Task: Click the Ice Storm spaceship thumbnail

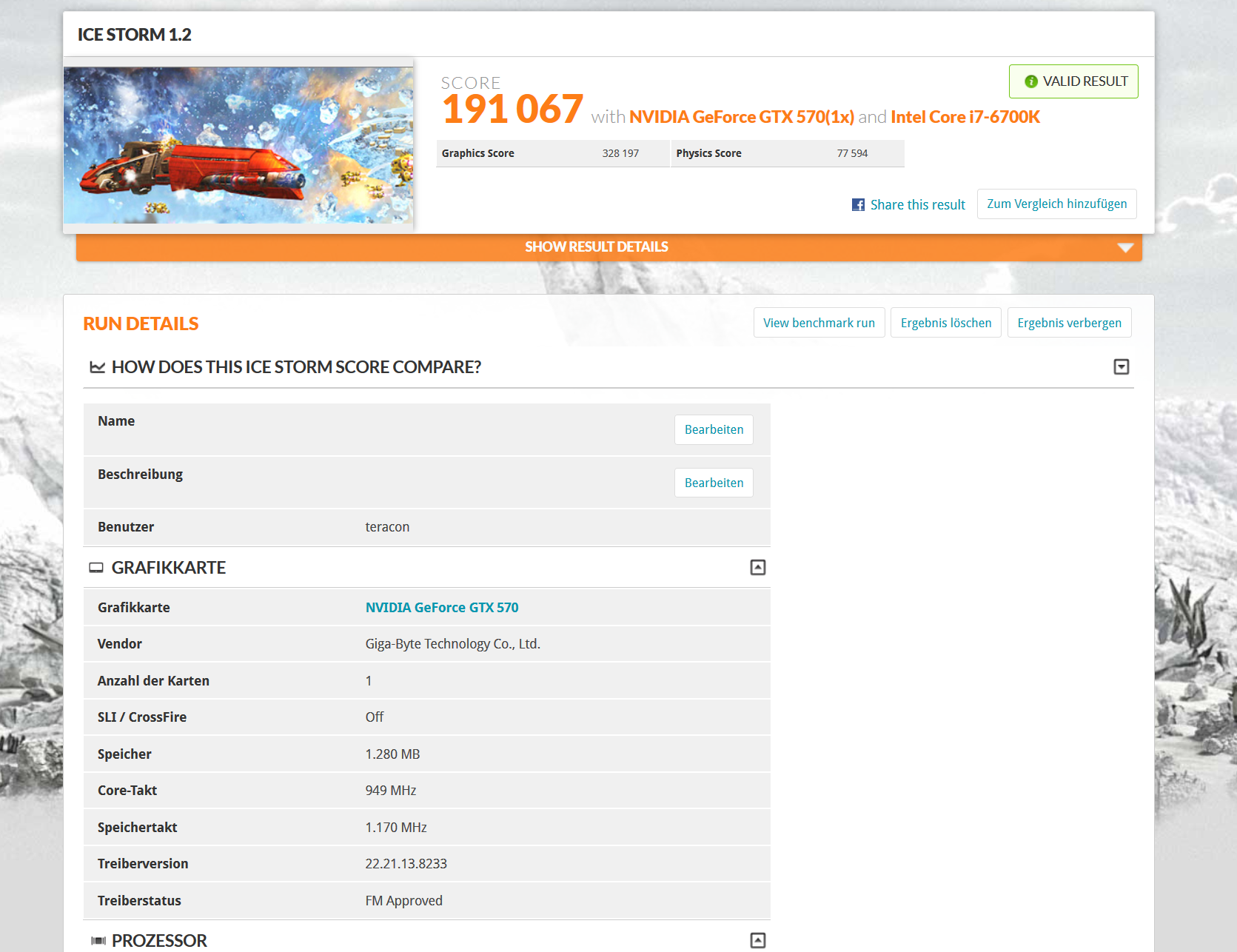Action: (x=238, y=145)
